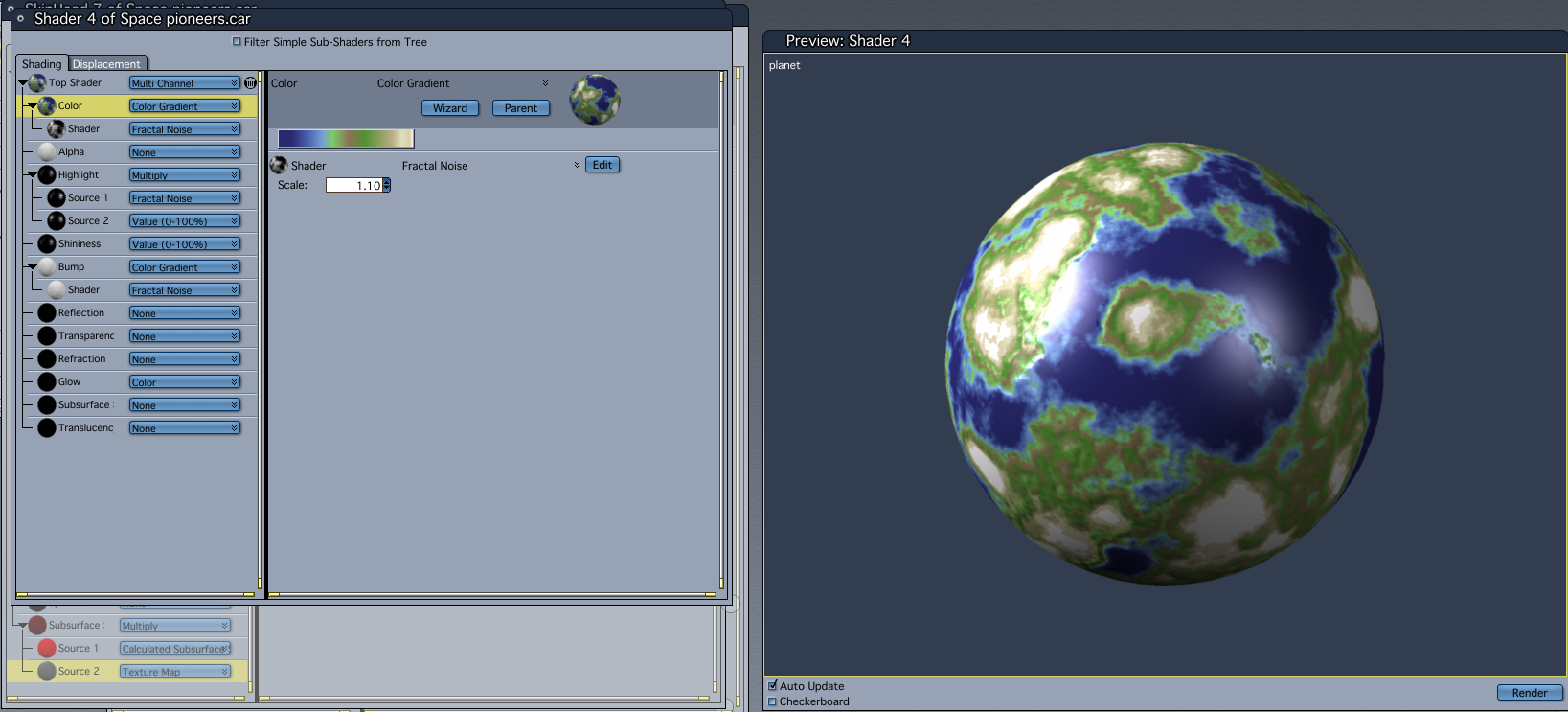The height and width of the screenshot is (712, 1568).
Task: Click the Top Shader planet icon
Action: click(x=37, y=83)
